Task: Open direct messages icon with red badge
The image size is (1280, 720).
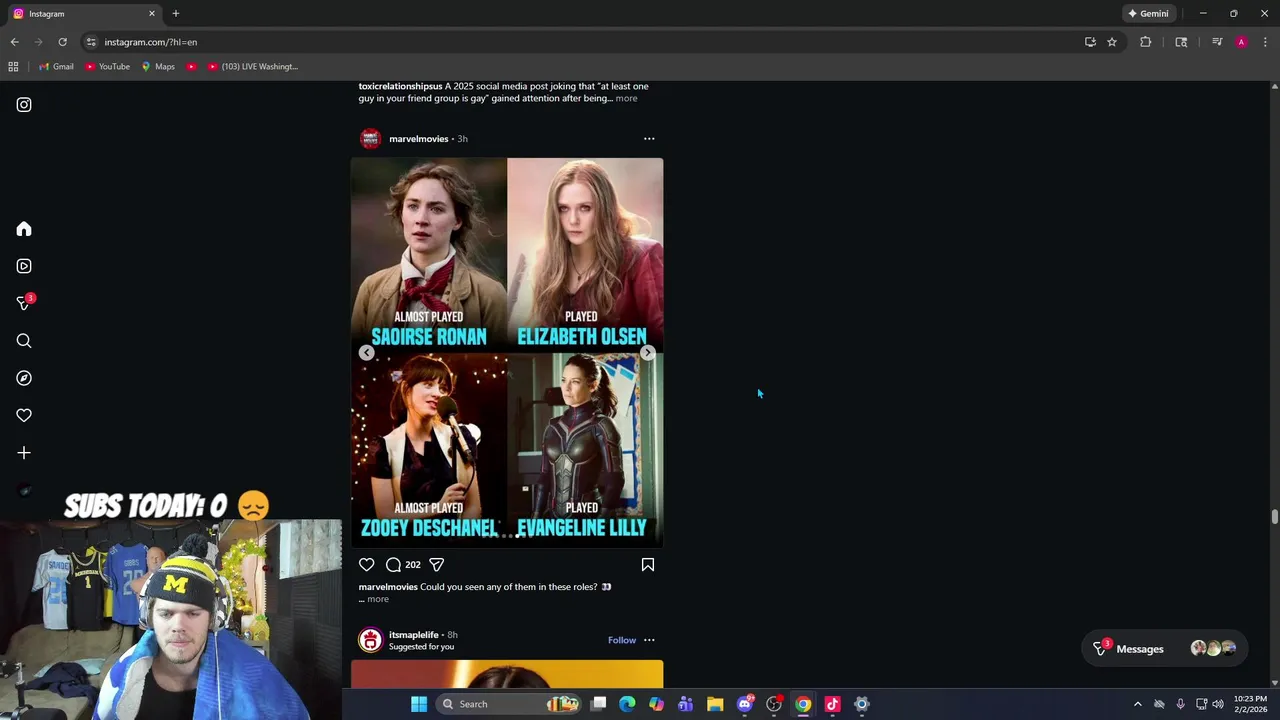Action: (x=24, y=303)
